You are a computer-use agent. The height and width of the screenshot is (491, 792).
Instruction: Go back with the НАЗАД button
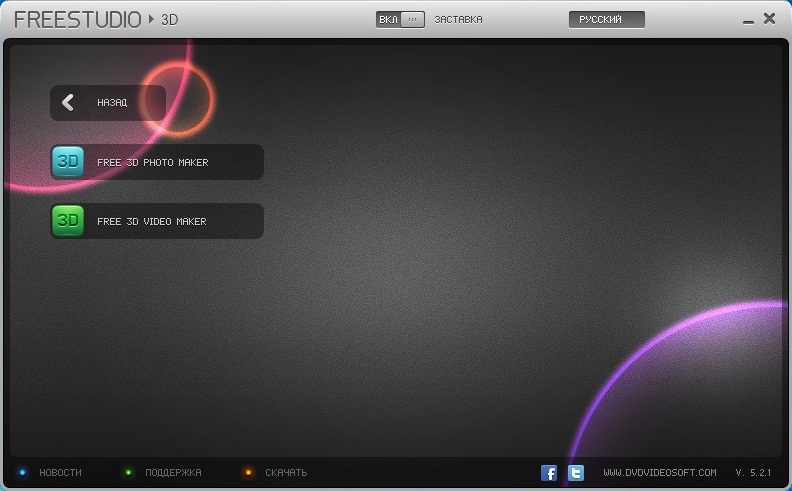tap(112, 102)
